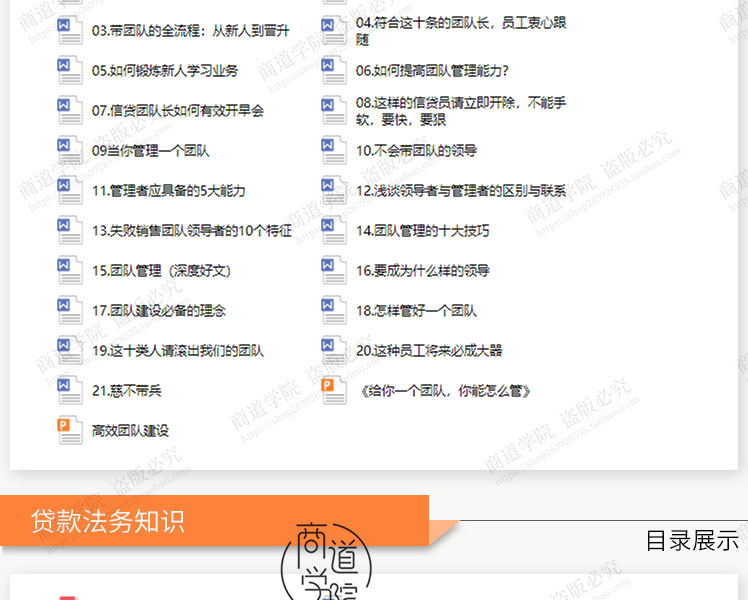This screenshot has width=748, height=600.
Task: Click Word icon beside 11.管理者应具备的5大能力
Action: pos(70,190)
